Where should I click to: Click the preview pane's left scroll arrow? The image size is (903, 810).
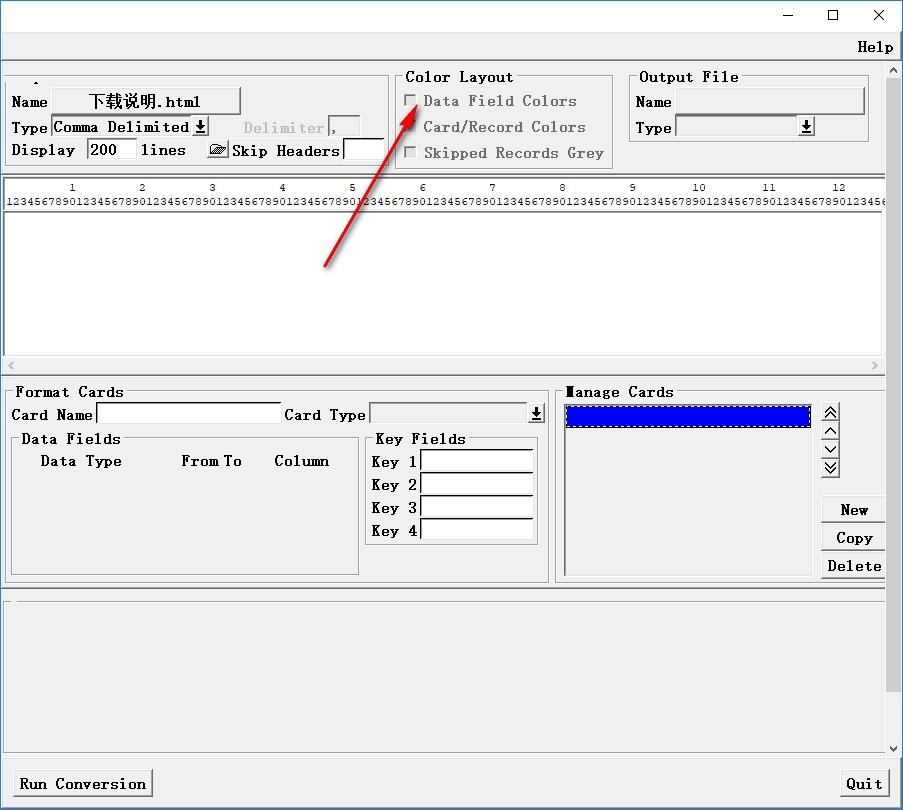click(11, 366)
